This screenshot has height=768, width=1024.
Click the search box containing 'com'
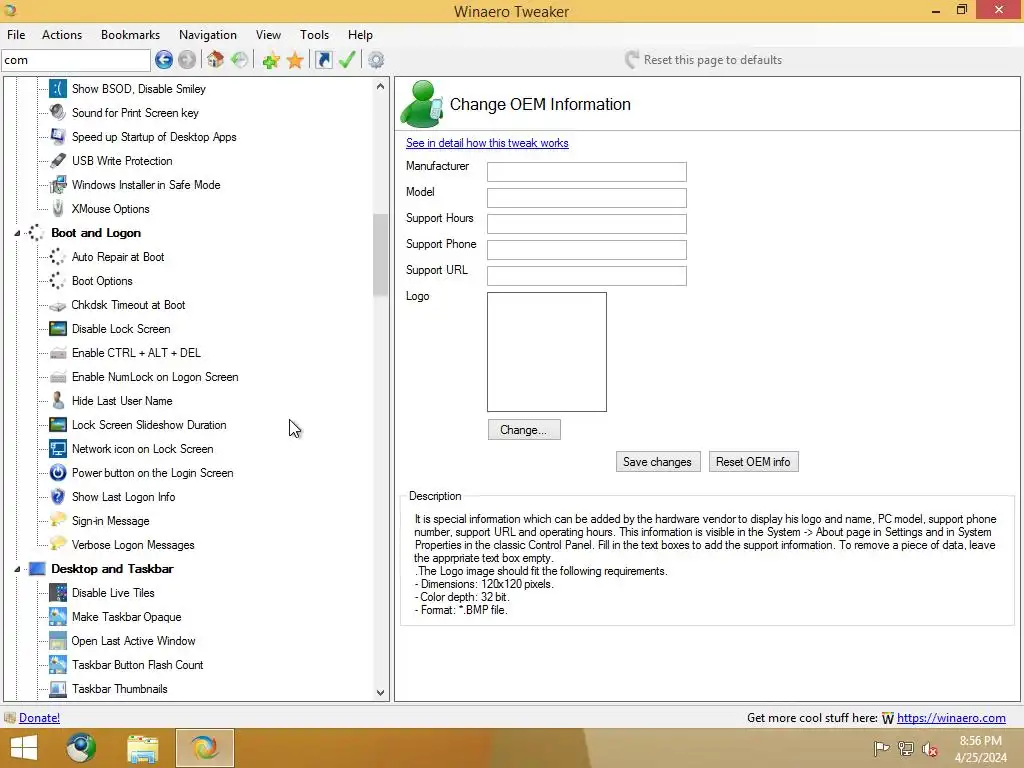(76, 60)
